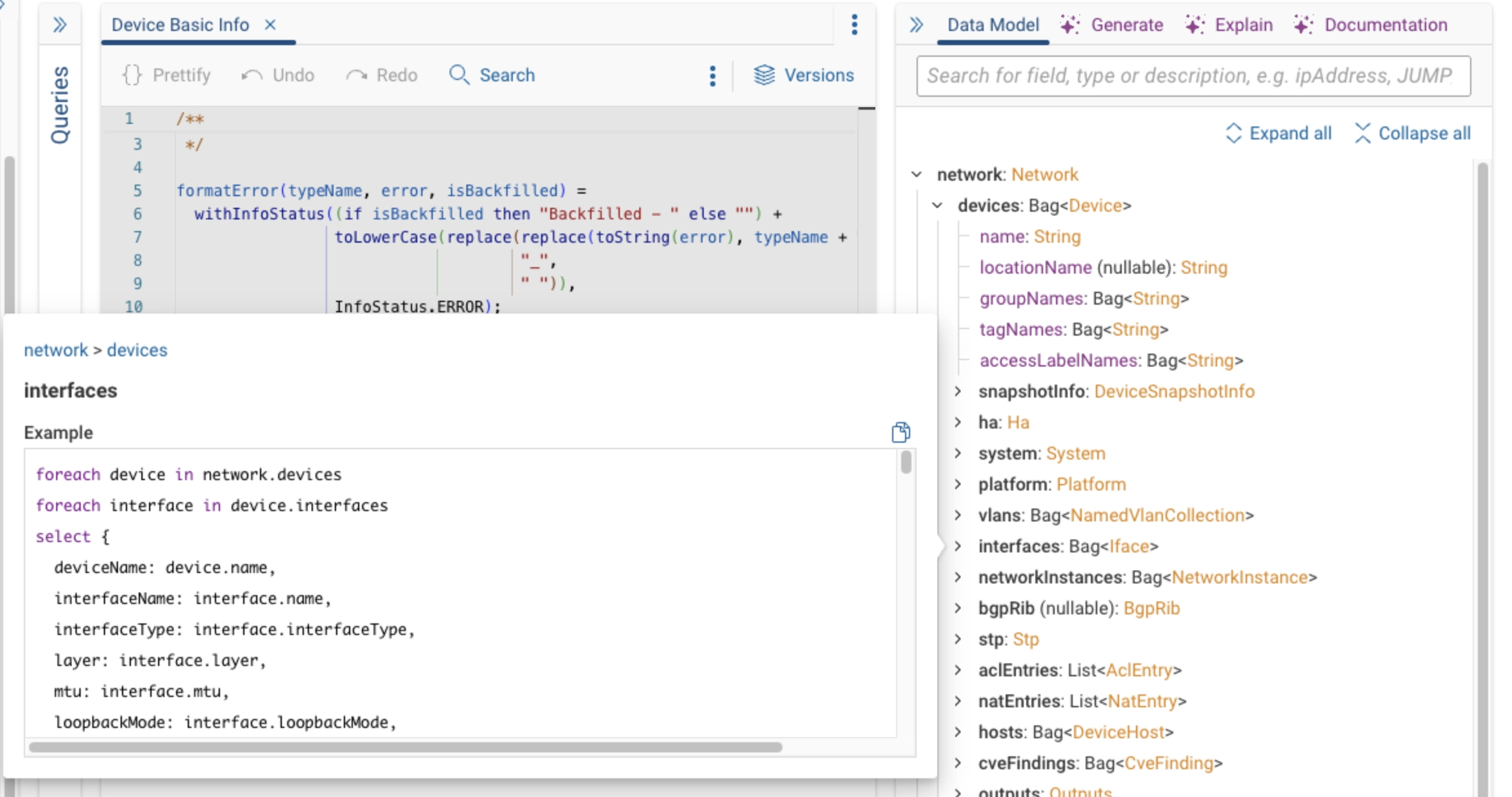Click InfoStatus.ERROR text in the editor
This screenshot has height=797, width=1512.
[x=408, y=307]
